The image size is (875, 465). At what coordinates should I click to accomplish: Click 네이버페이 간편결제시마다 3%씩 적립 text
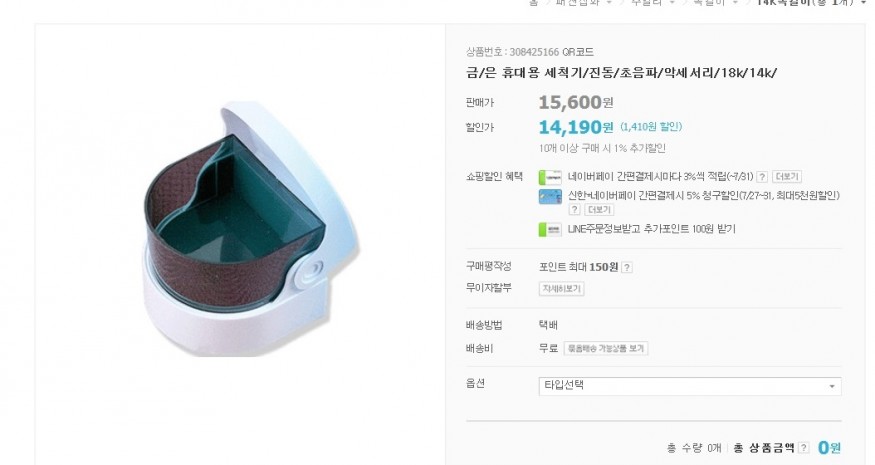click(660, 176)
